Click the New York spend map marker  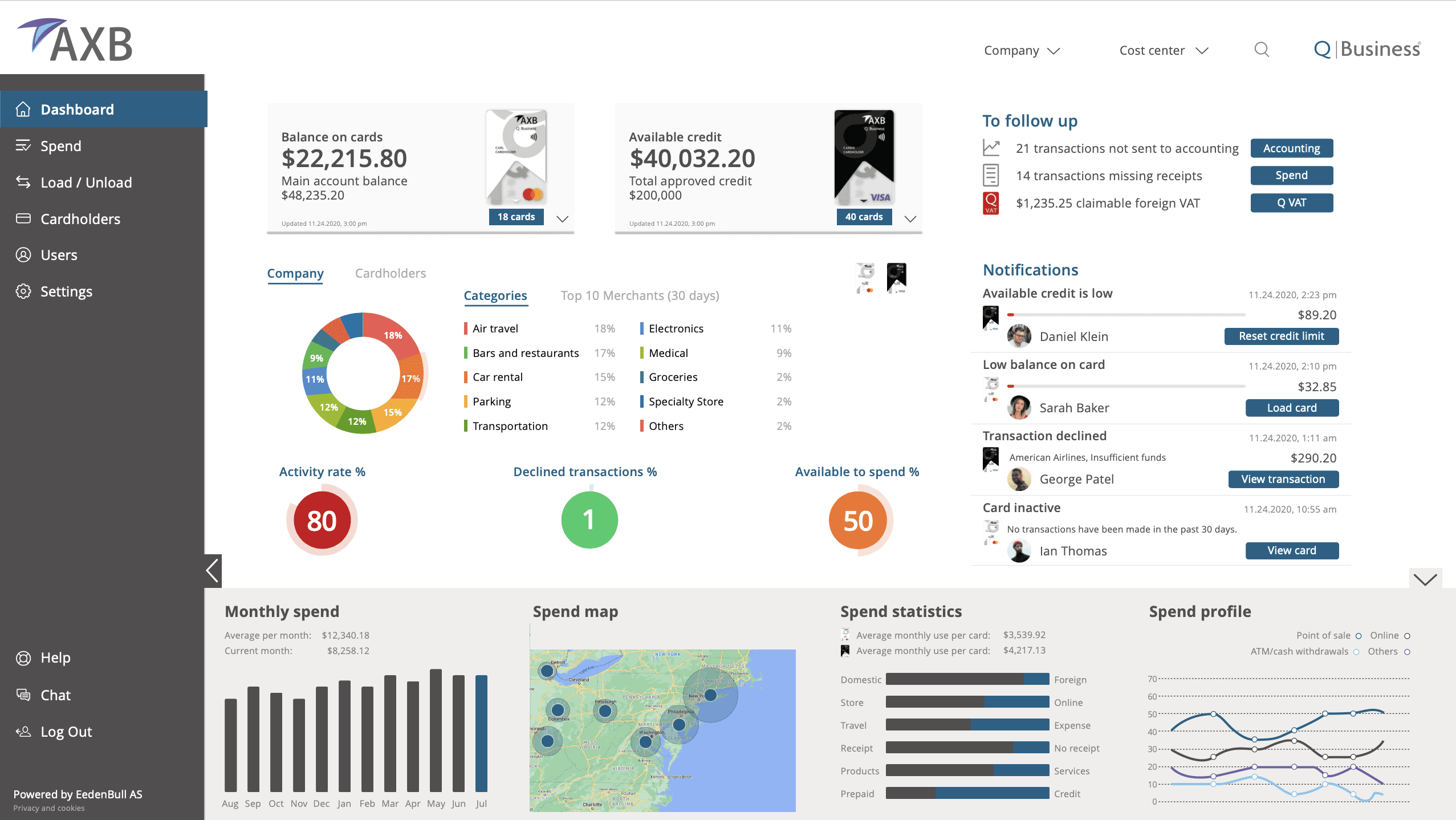[x=710, y=695]
